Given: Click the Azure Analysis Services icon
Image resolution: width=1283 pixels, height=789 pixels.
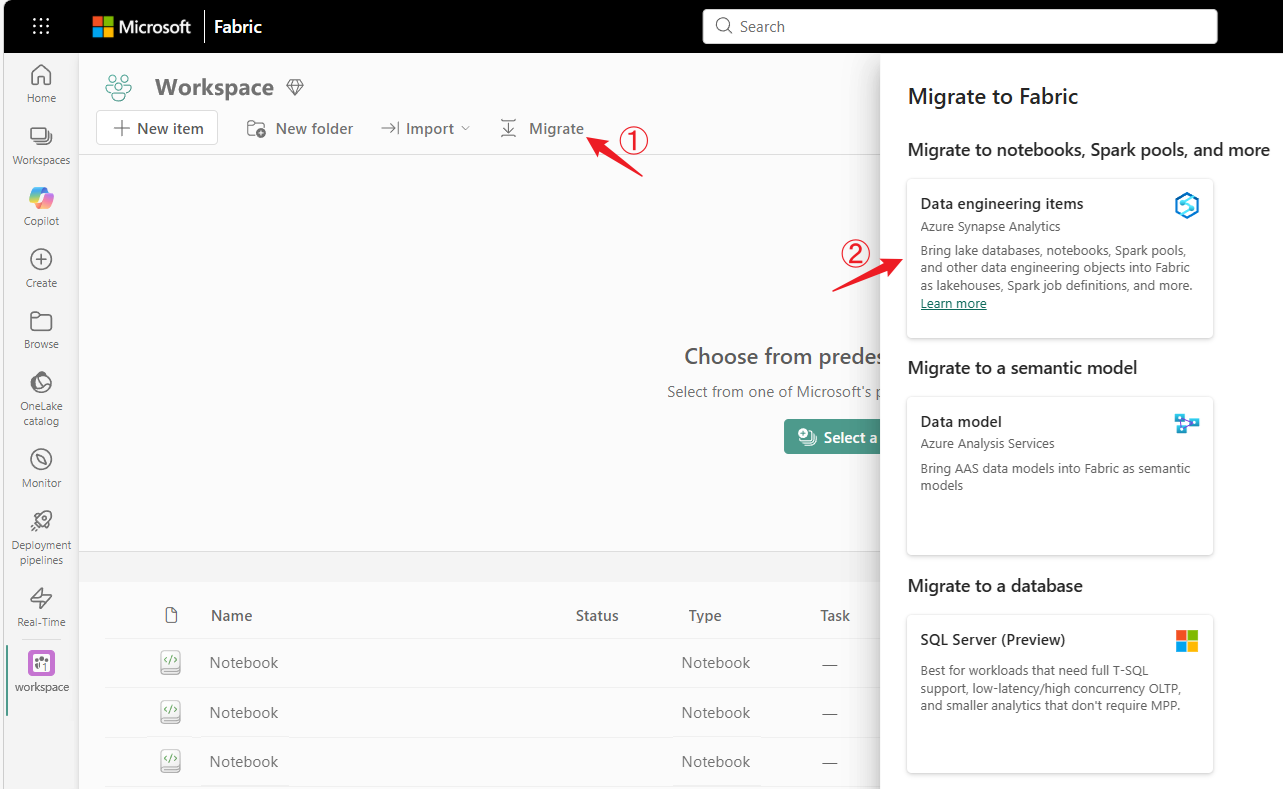Looking at the screenshot, I should [x=1187, y=424].
